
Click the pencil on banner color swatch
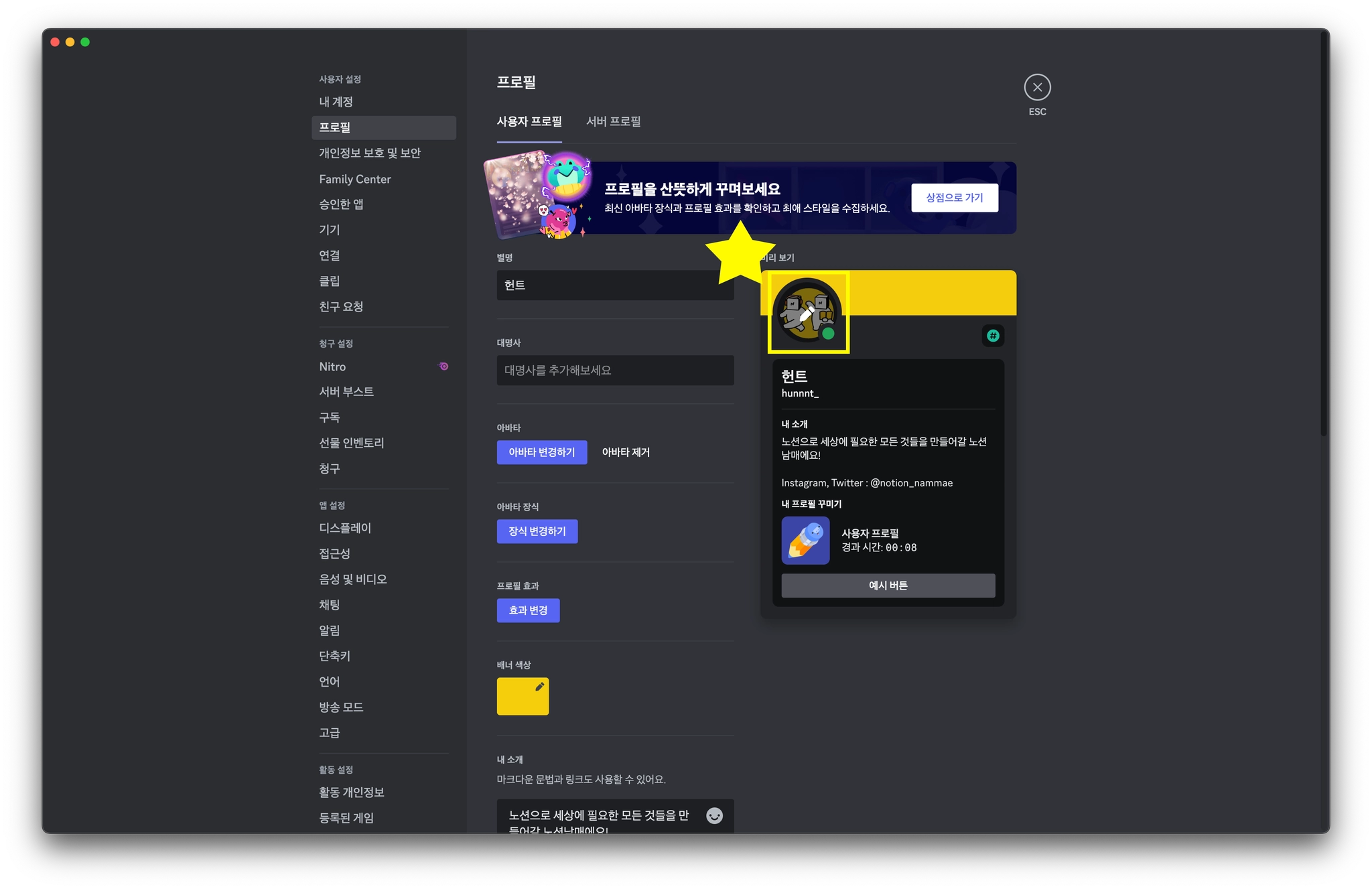coord(539,687)
